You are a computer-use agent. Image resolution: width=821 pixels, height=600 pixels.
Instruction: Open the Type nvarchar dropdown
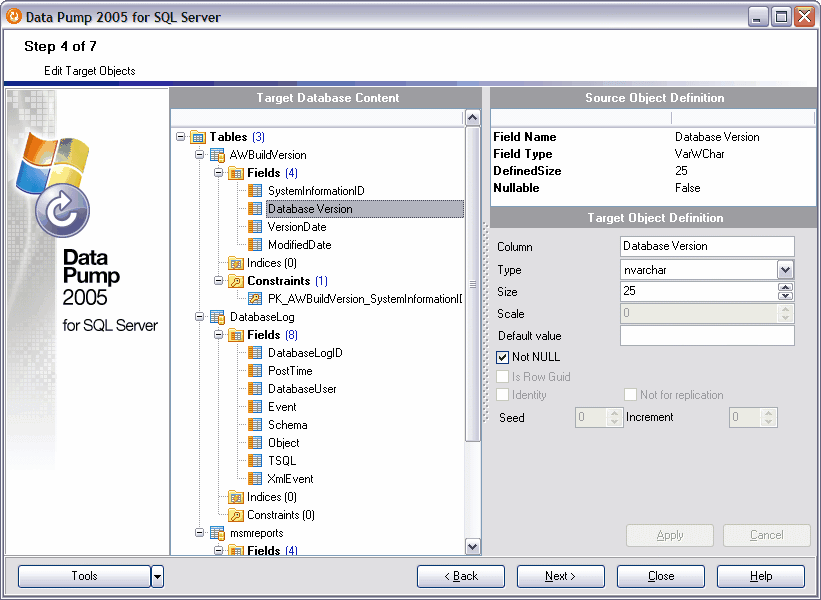785,270
